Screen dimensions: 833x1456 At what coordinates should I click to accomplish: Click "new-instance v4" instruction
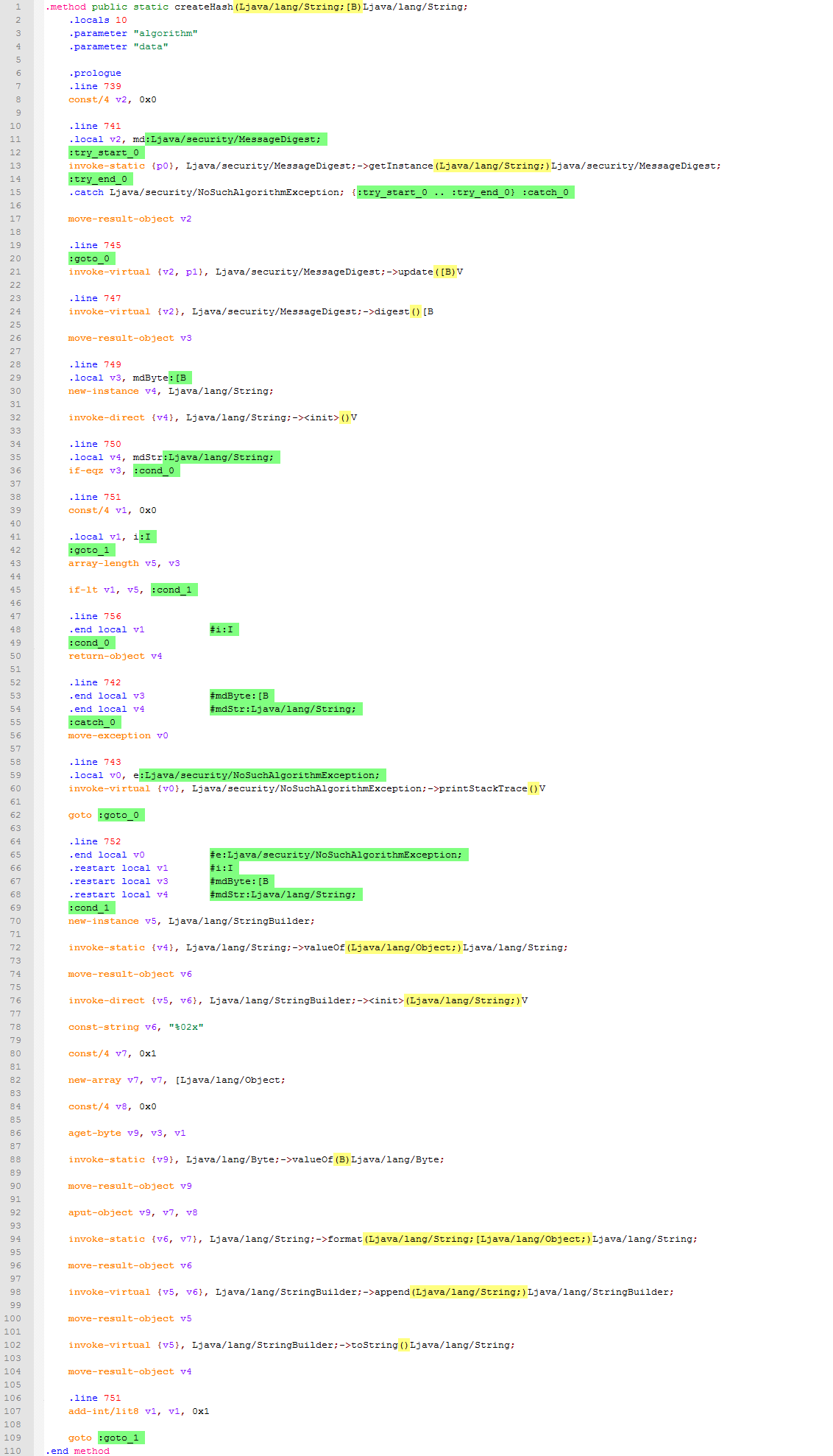point(171,391)
